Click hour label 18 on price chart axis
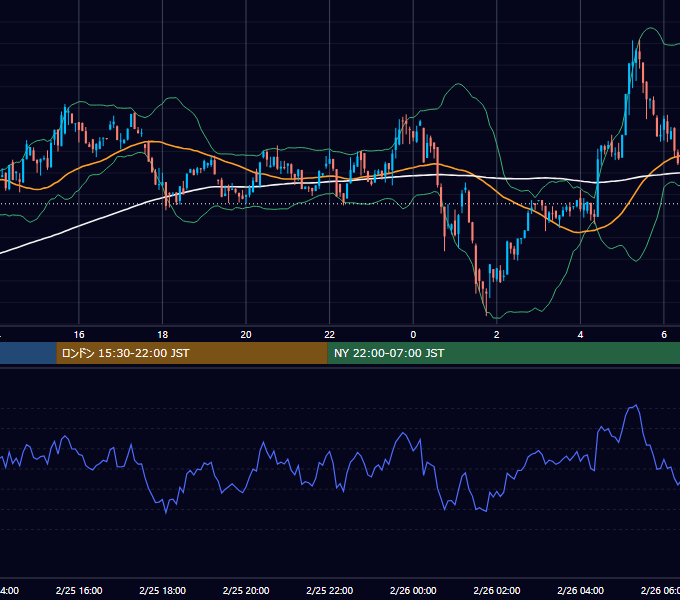This screenshot has width=680, height=600. (x=163, y=335)
